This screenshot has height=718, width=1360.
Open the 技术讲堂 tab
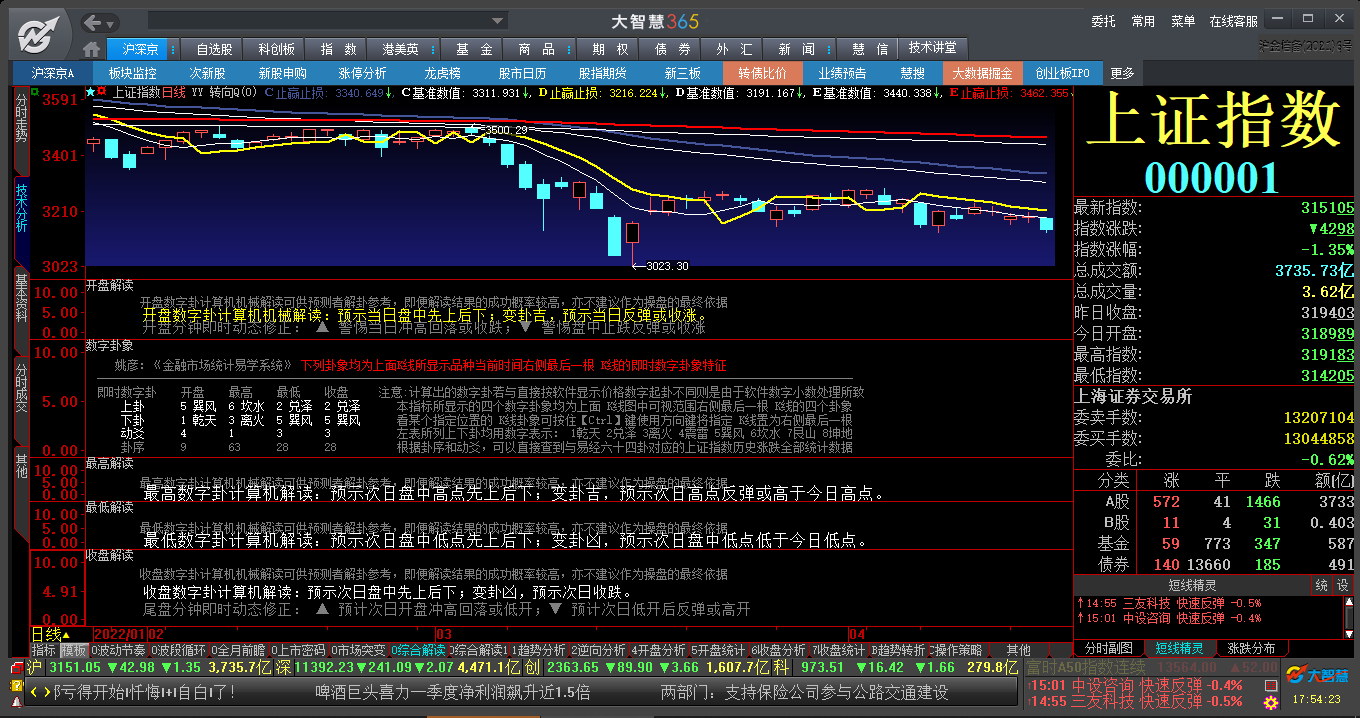(x=933, y=48)
